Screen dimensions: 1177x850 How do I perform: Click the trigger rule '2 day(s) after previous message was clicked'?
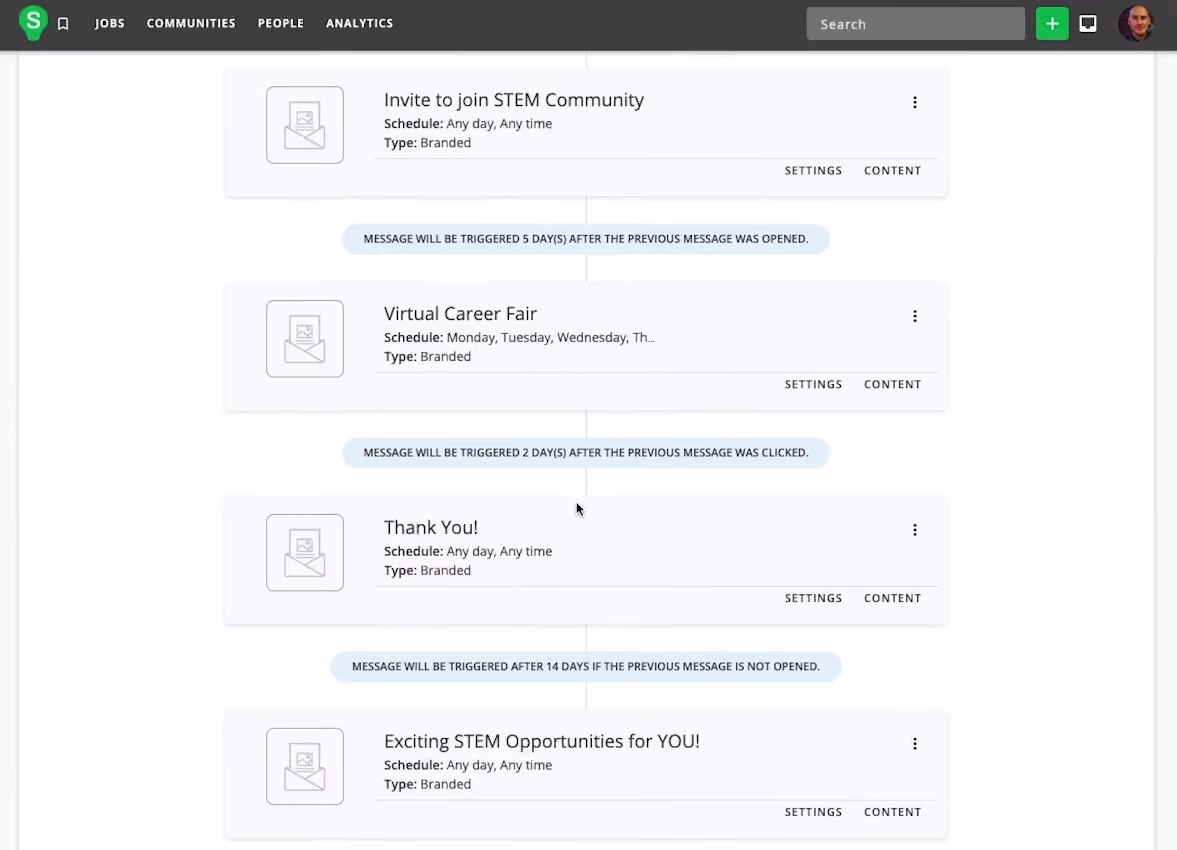pyautogui.click(x=585, y=453)
